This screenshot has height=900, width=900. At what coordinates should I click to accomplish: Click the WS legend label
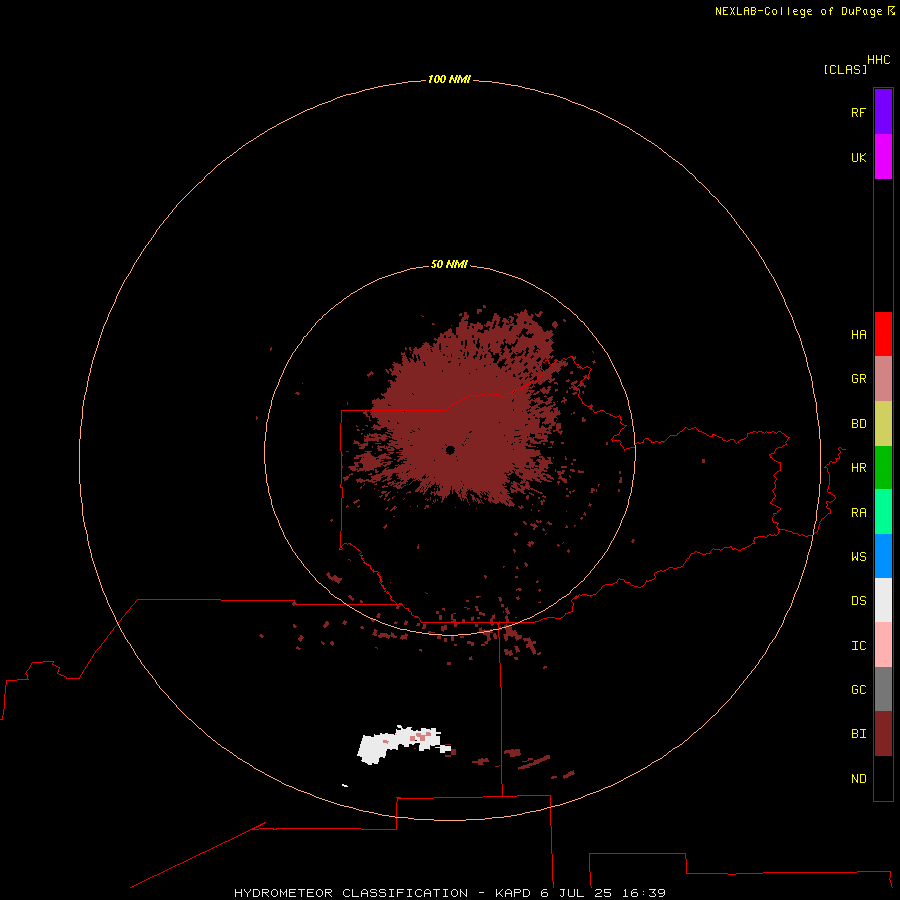click(858, 556)
